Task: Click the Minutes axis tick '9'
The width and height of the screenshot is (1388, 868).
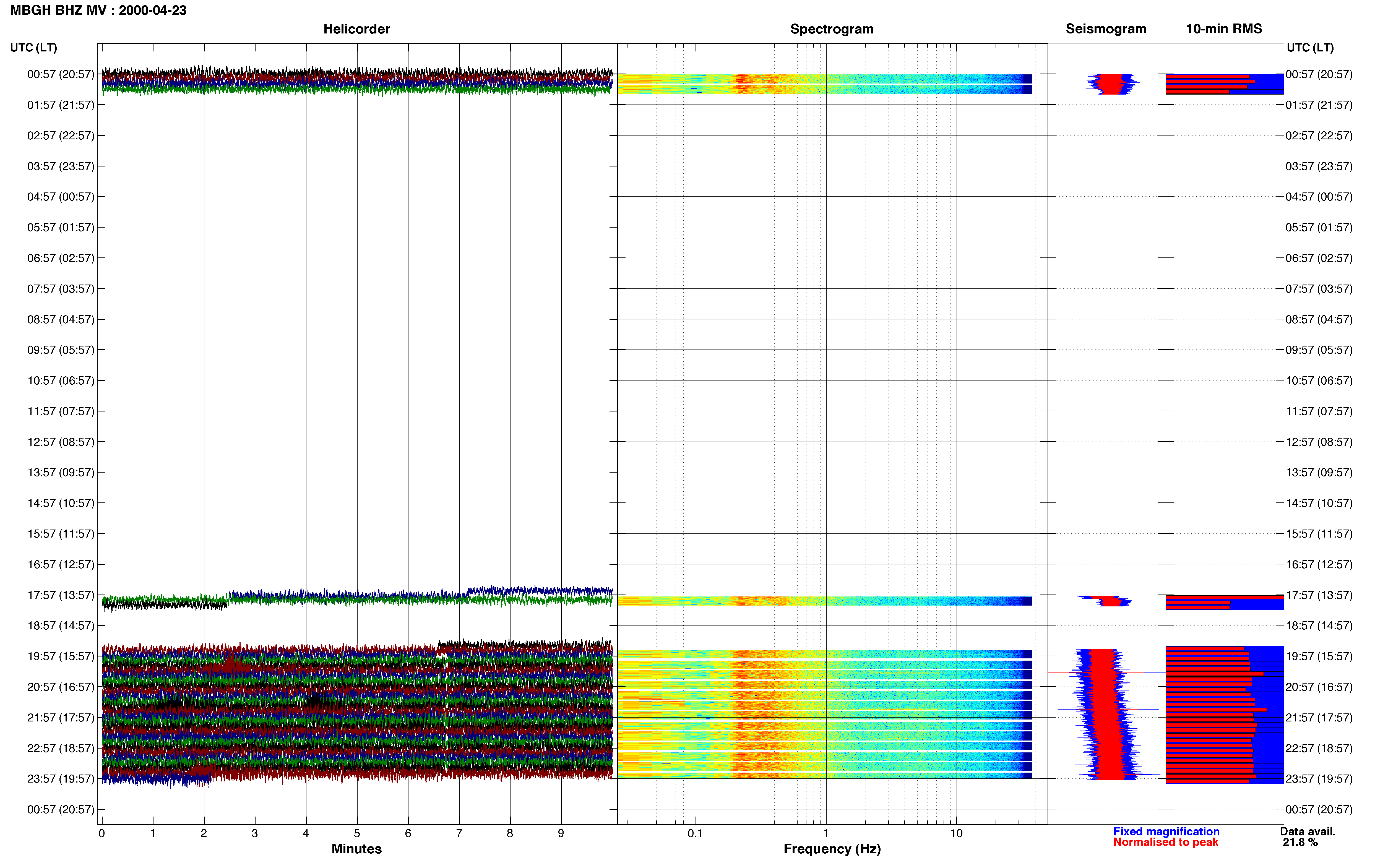Action: [x=561, y=833]
